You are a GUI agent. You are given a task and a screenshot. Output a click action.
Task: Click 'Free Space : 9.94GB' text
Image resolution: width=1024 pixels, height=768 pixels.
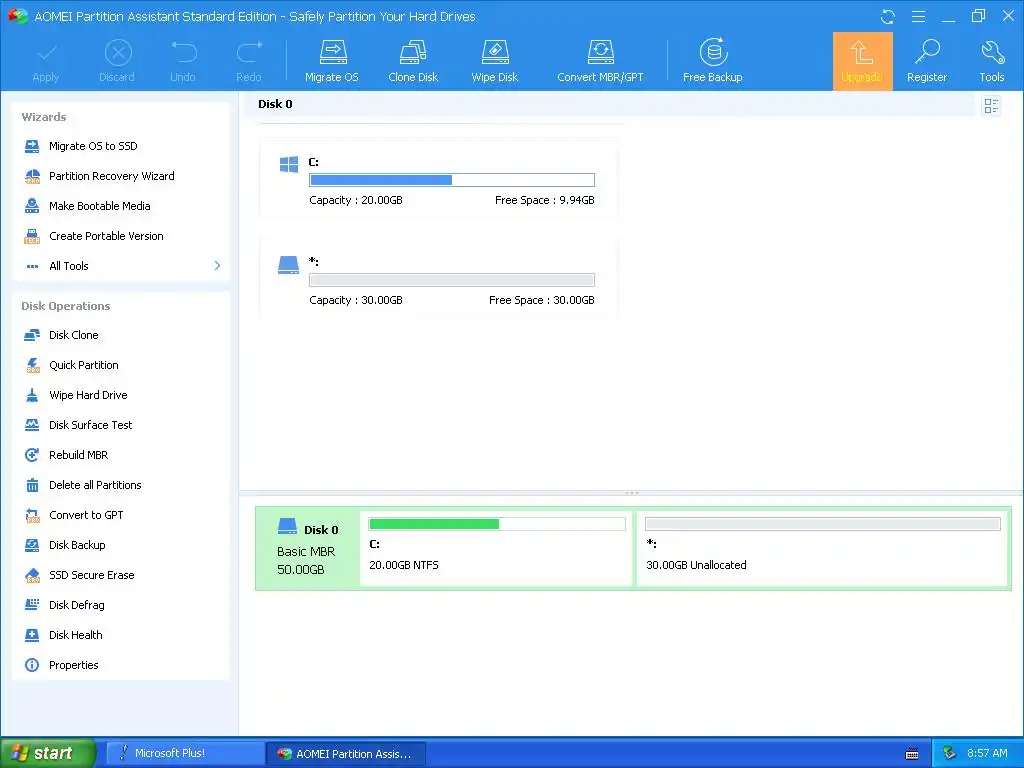(x=545, y=200)
